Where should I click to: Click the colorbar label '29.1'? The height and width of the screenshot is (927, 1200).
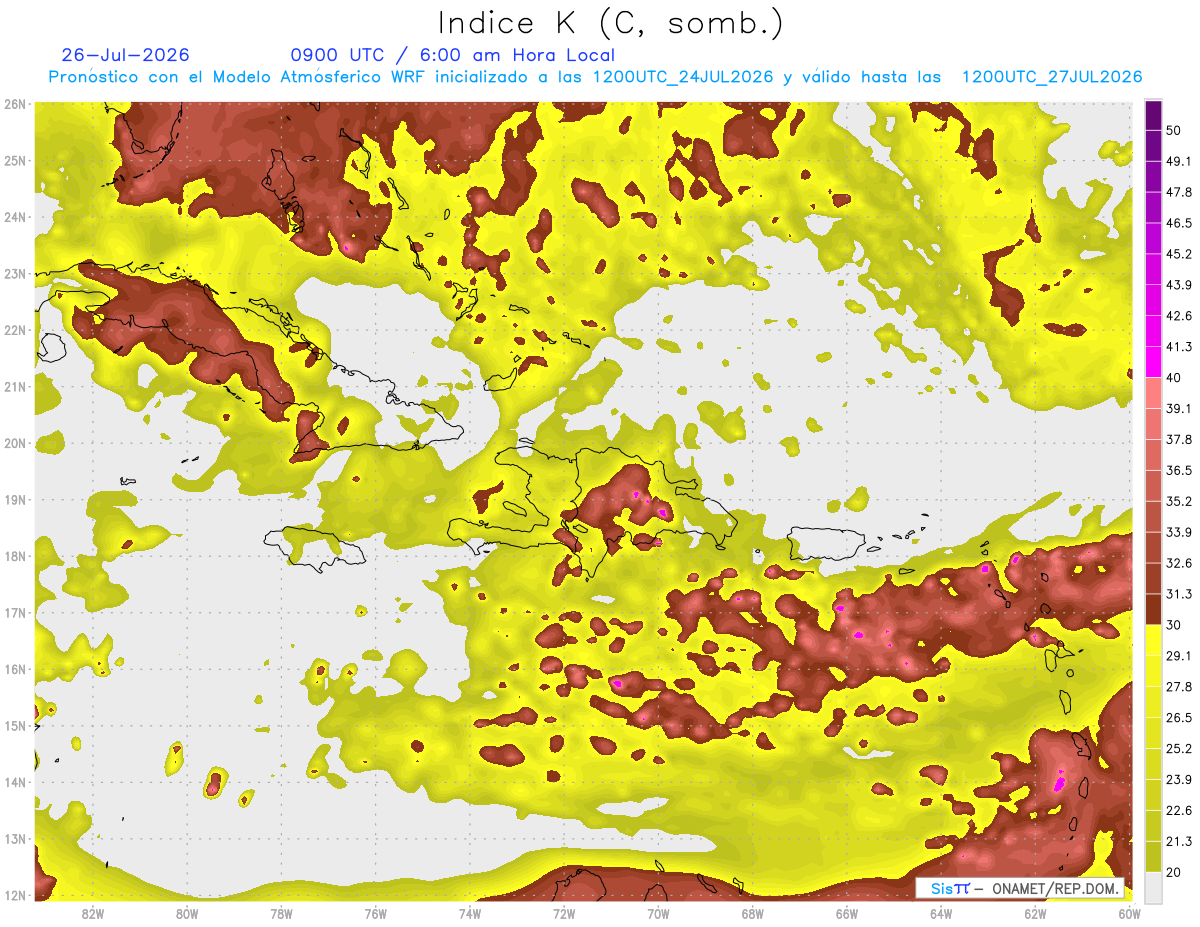pyautogui.click(x=1179, y=655)
